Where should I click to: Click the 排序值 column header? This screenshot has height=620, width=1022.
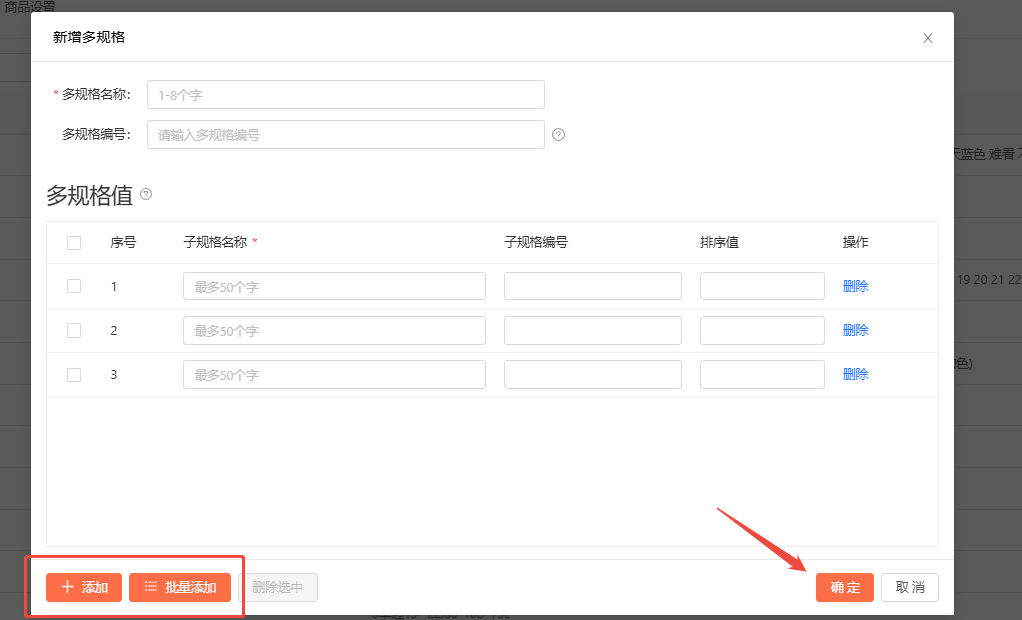pyautogui.click(x=720, y=243)
